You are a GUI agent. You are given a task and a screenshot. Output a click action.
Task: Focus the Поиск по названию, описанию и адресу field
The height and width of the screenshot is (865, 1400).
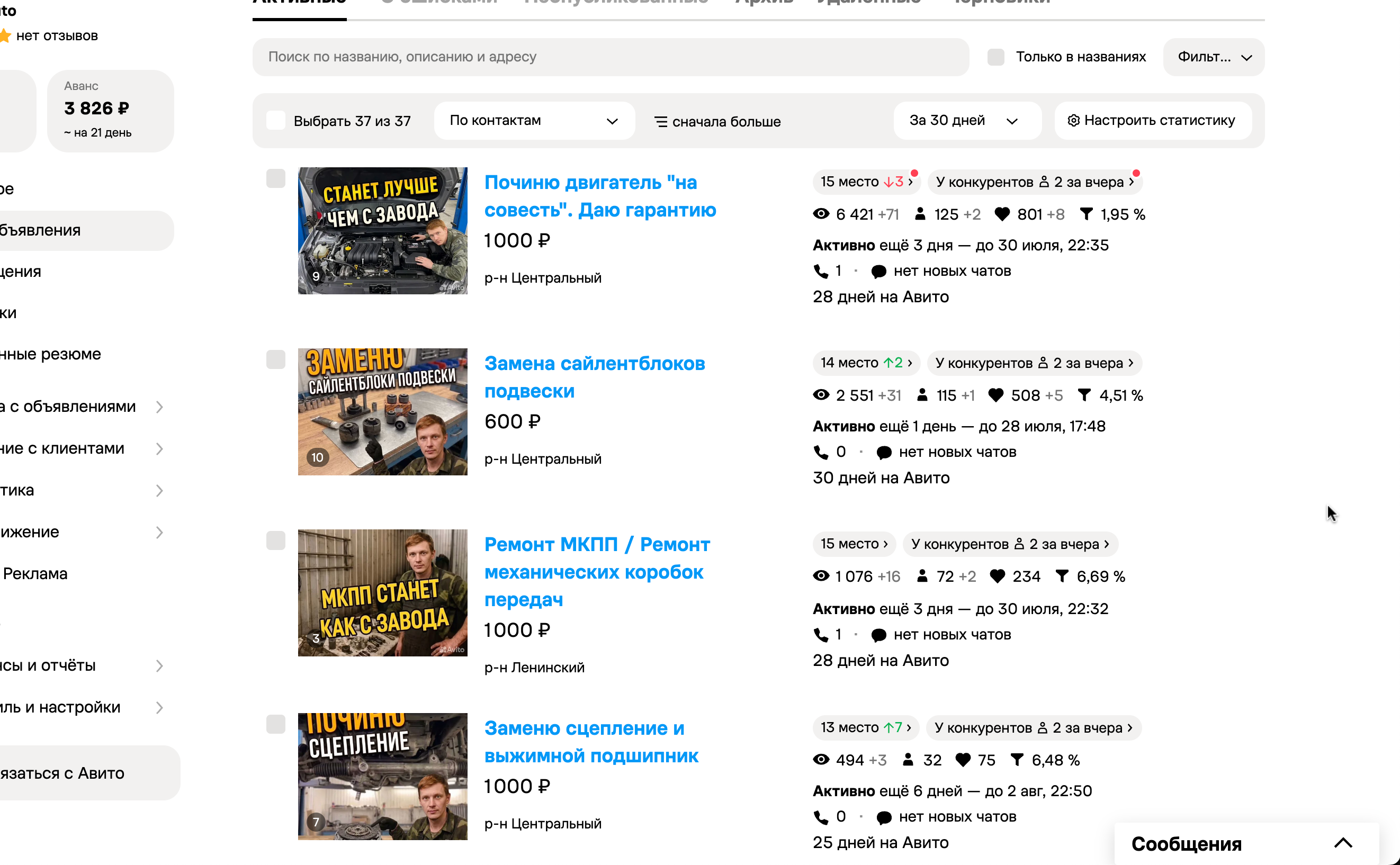[611, 57]
